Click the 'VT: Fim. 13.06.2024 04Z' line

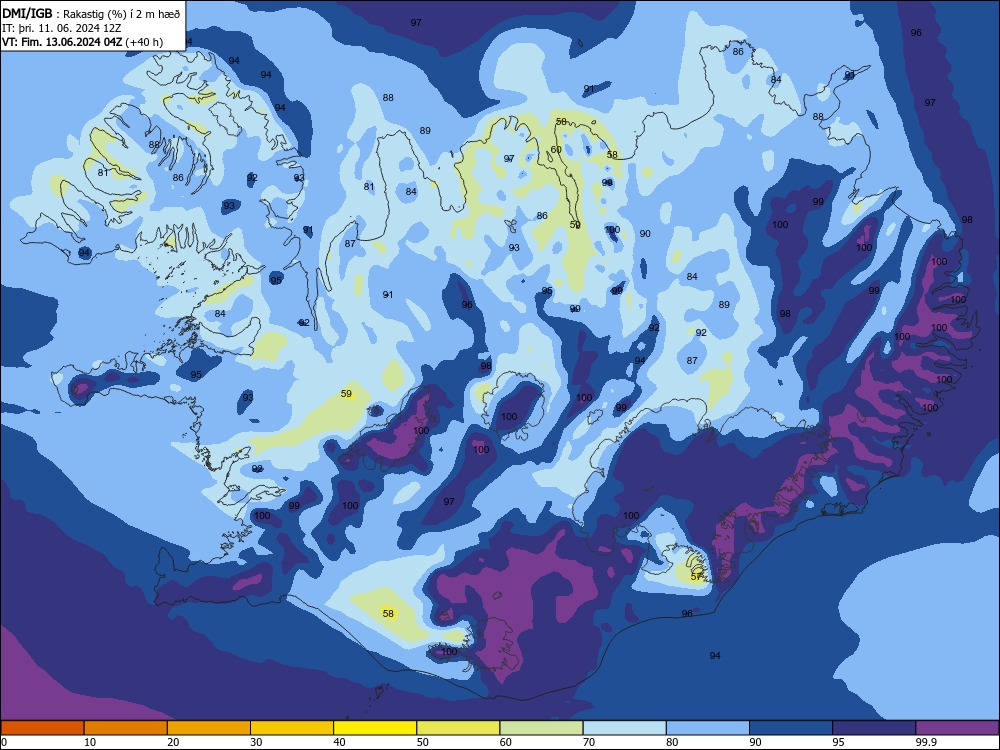[x=62, y=42]
